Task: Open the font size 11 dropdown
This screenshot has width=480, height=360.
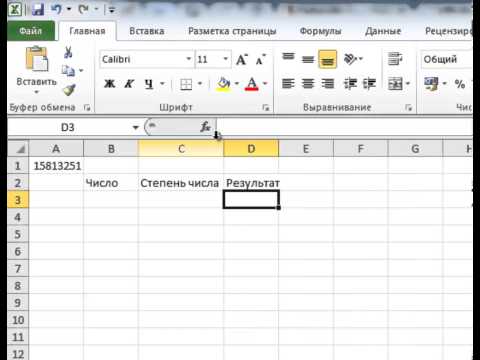Action: click(x=226, y=59)
